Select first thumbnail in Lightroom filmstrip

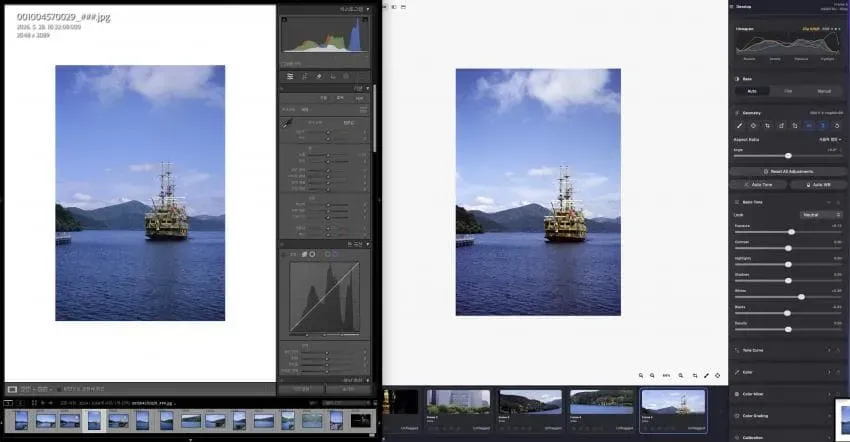pyautogui.click(x=21, y=420)
